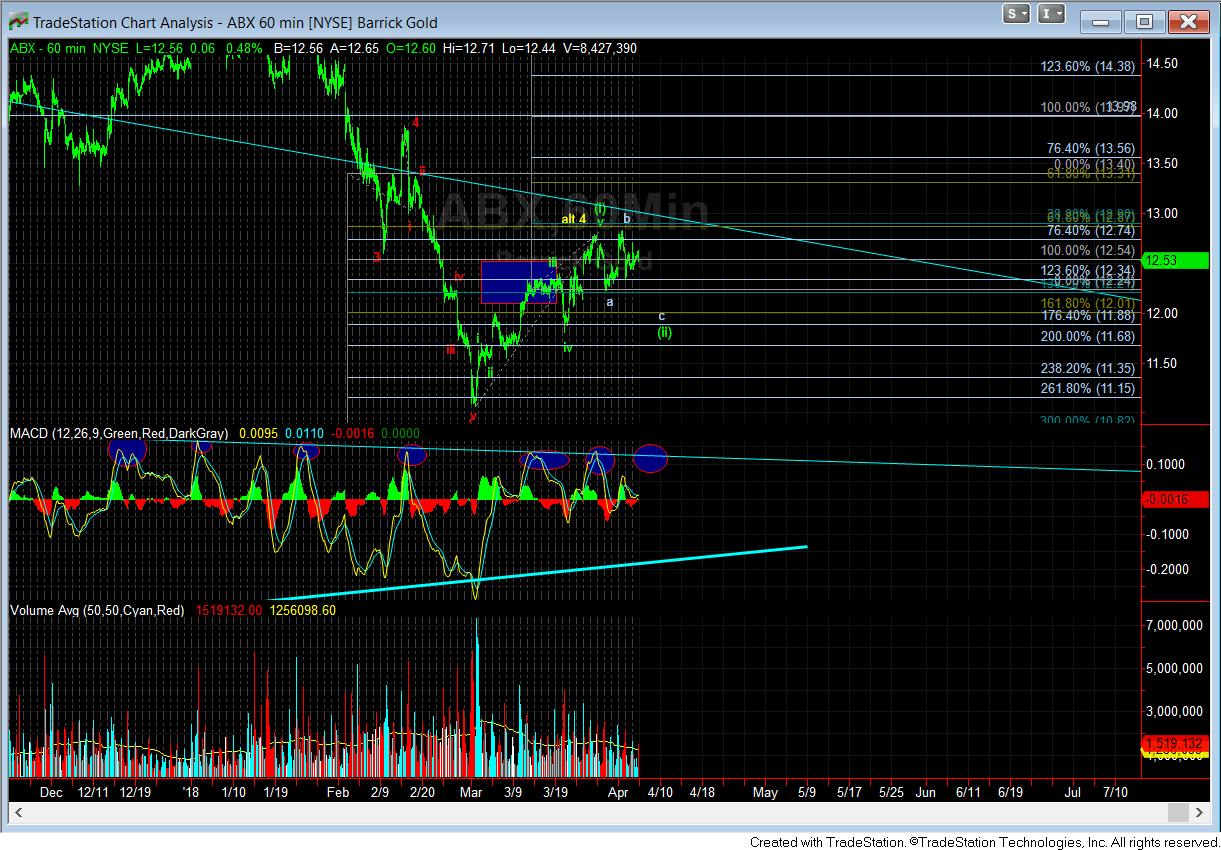Click the '12/11' date label on time axis
Viewport: 1221px width, 850px height.
pos(93,792)
